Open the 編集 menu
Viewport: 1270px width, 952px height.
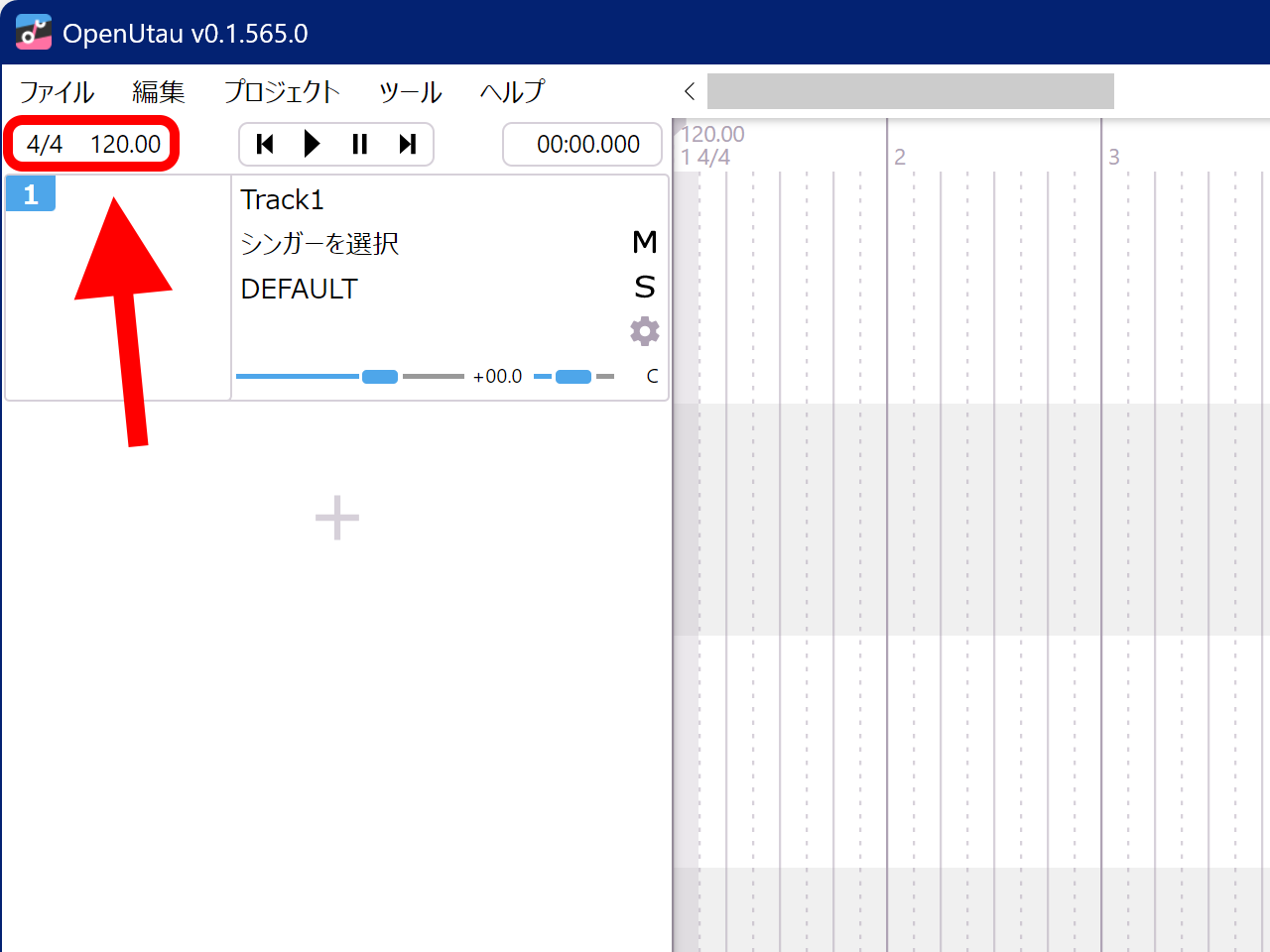tap(159, 92)
